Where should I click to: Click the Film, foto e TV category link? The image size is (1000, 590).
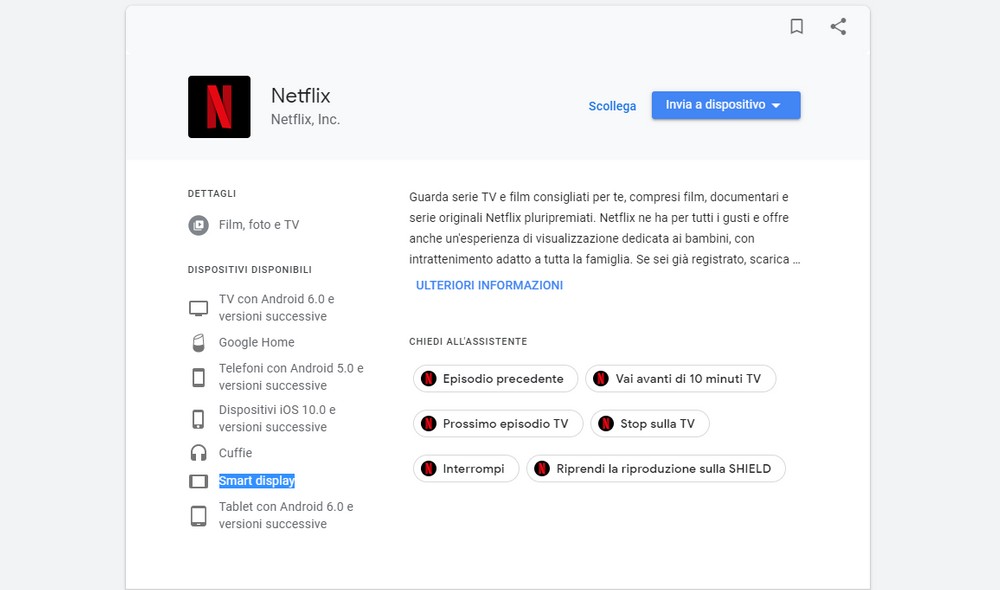[259, 225]
